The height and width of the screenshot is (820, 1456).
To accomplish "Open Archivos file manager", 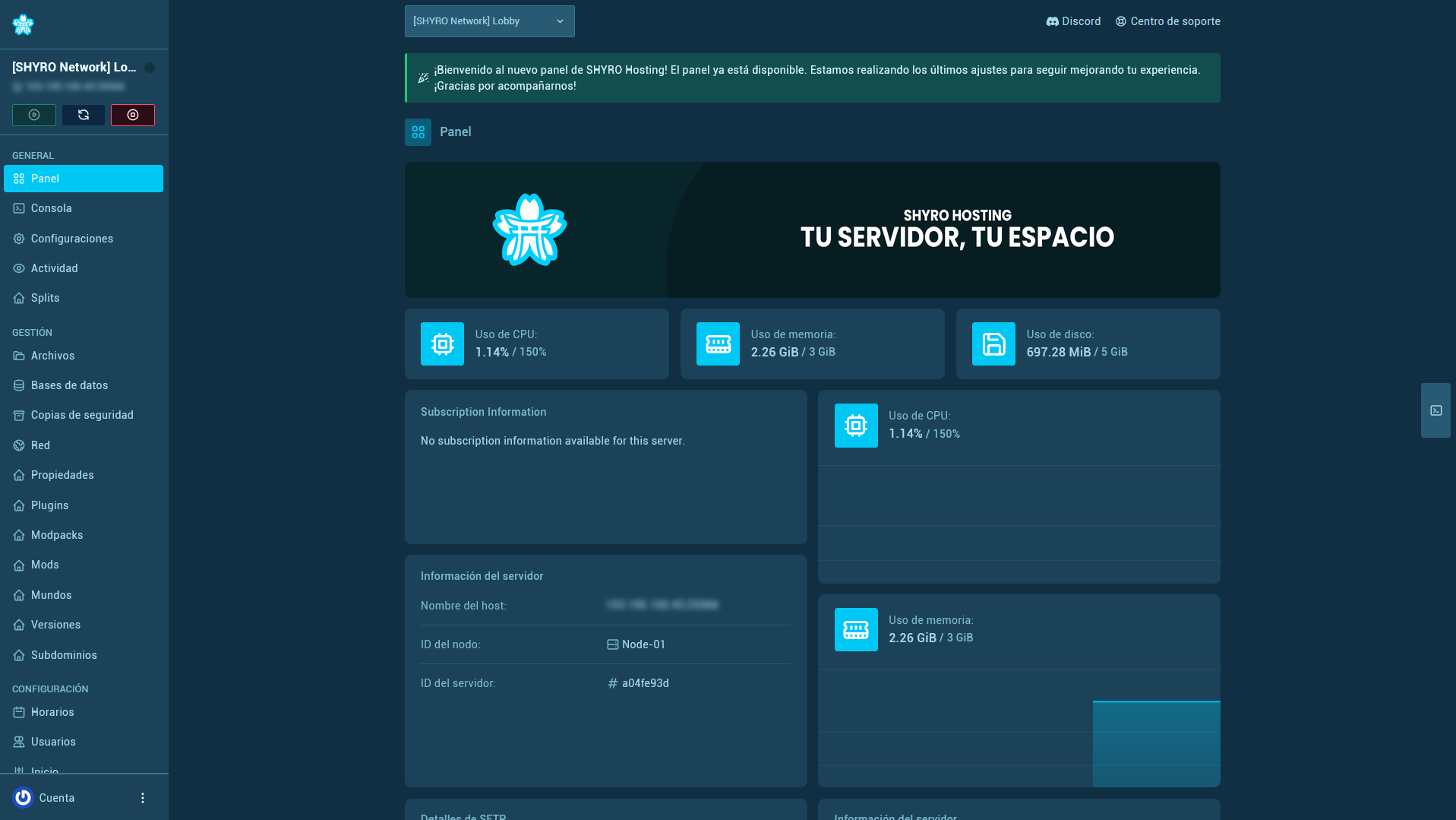I will (x=84, y=356).
